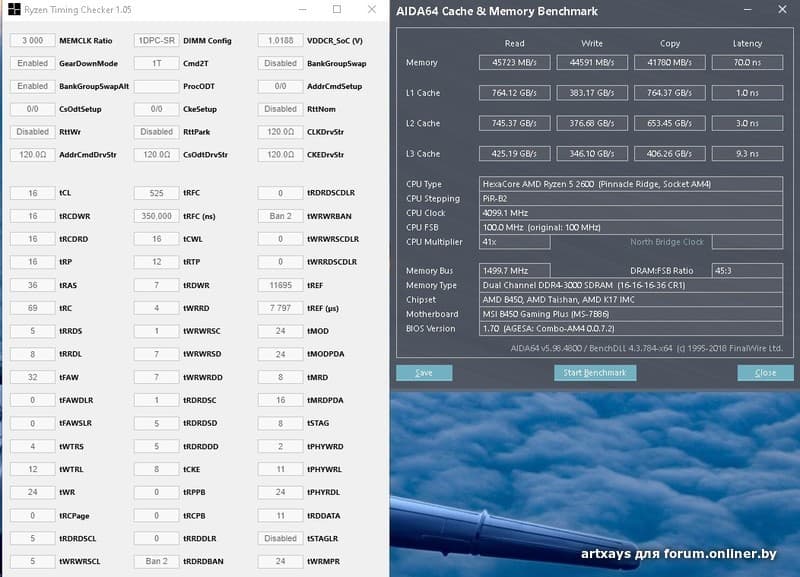
Task: Click the tREF value box
Action: click(x=281, y=285)
